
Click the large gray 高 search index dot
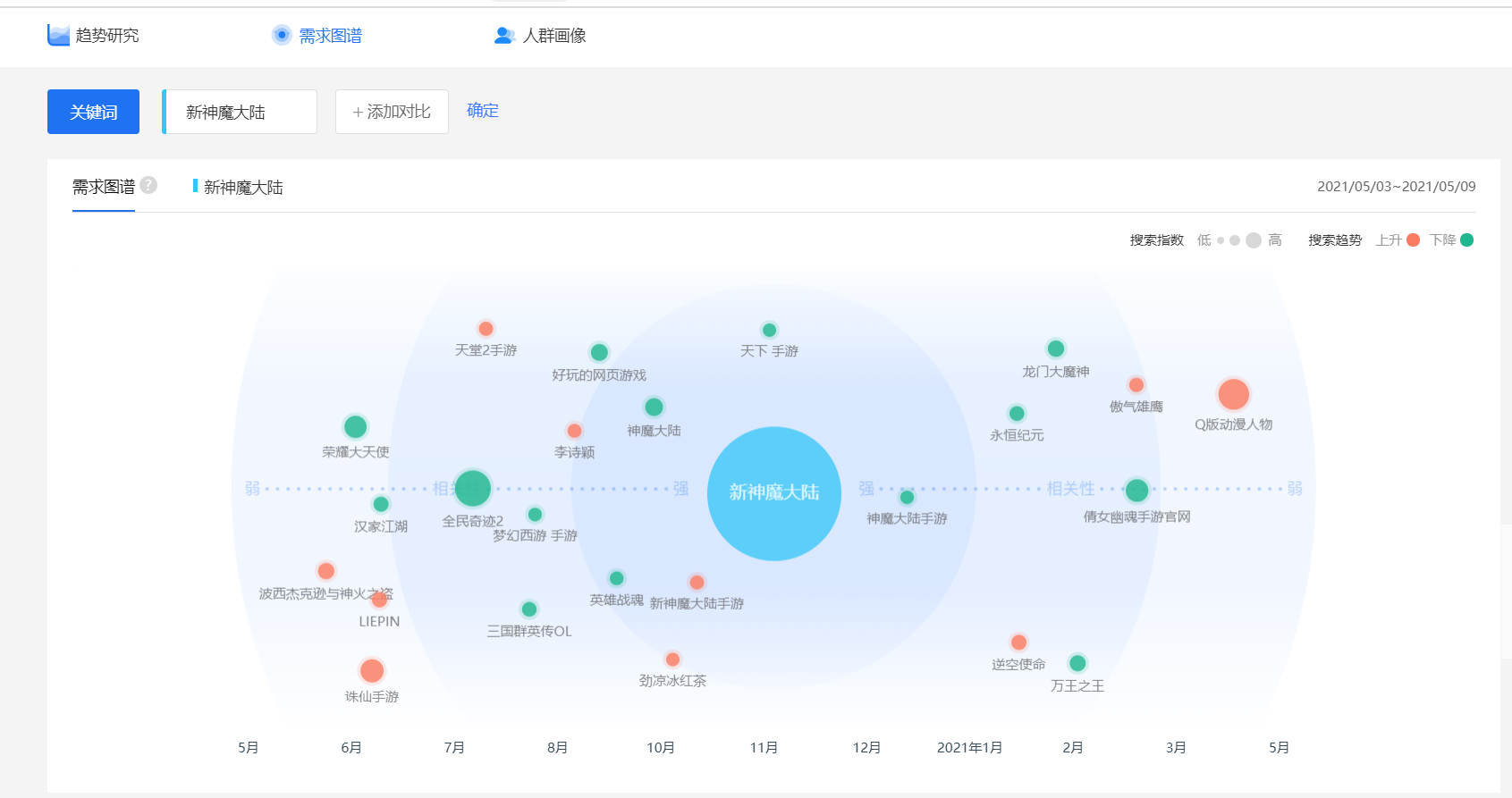click(1254, 240)
